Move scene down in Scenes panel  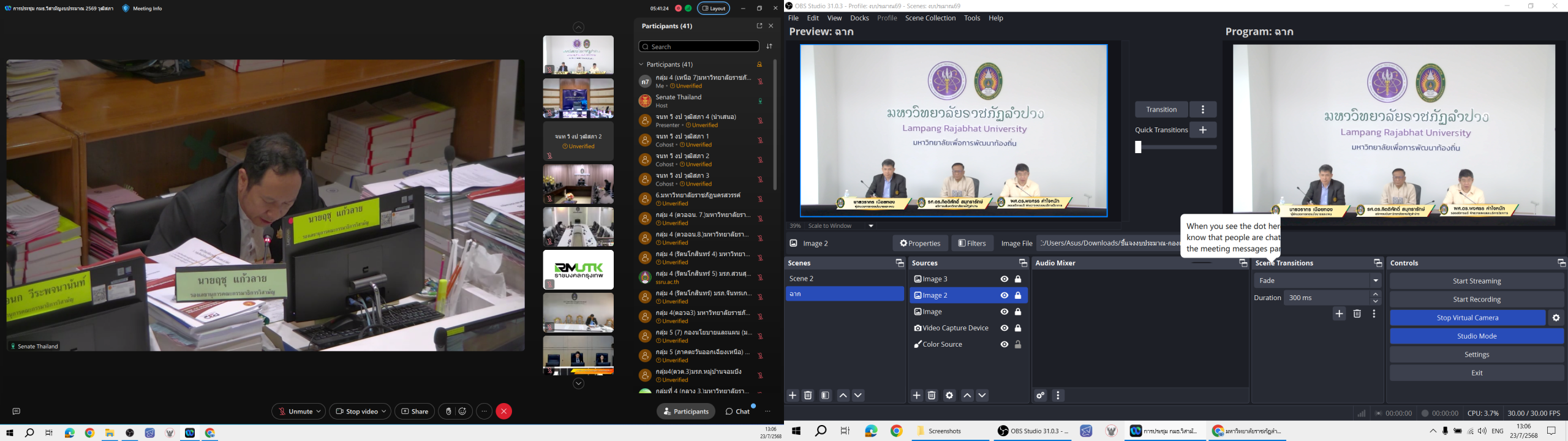click(858, 396)
